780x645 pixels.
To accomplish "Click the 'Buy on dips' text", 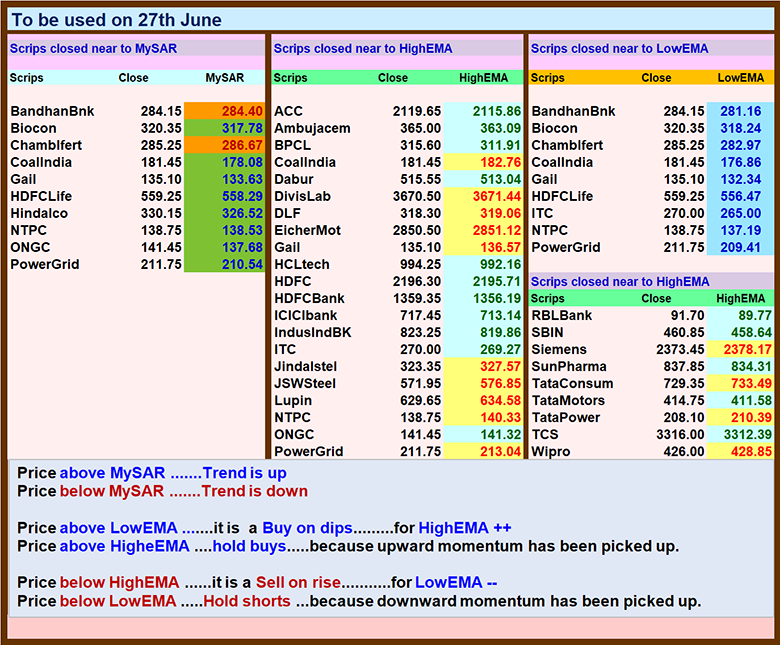I will (307, 528).
